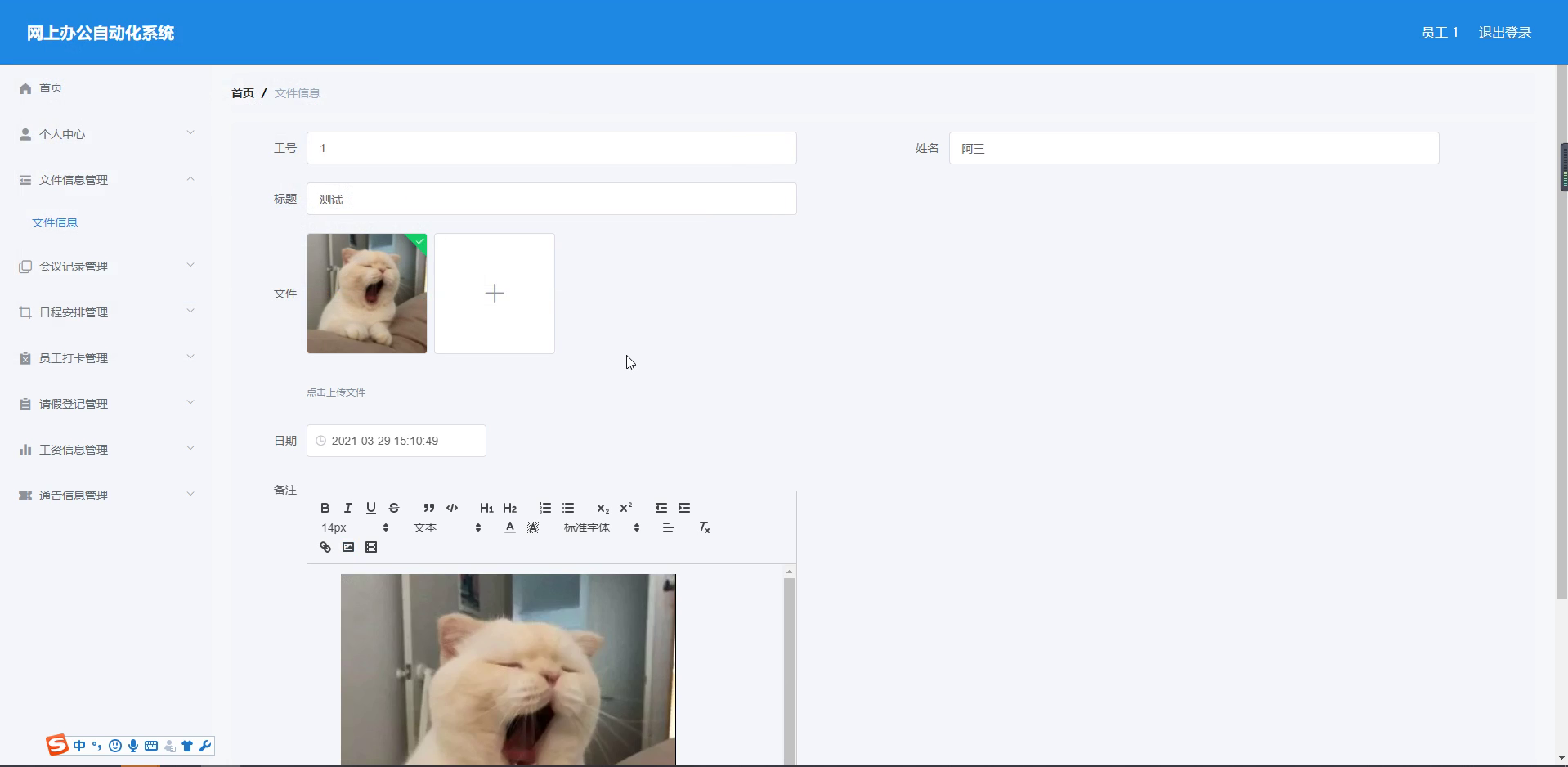Toggle Chinese/English mode on Sogou bar
1568x767 pixels.
coord(79,746)
